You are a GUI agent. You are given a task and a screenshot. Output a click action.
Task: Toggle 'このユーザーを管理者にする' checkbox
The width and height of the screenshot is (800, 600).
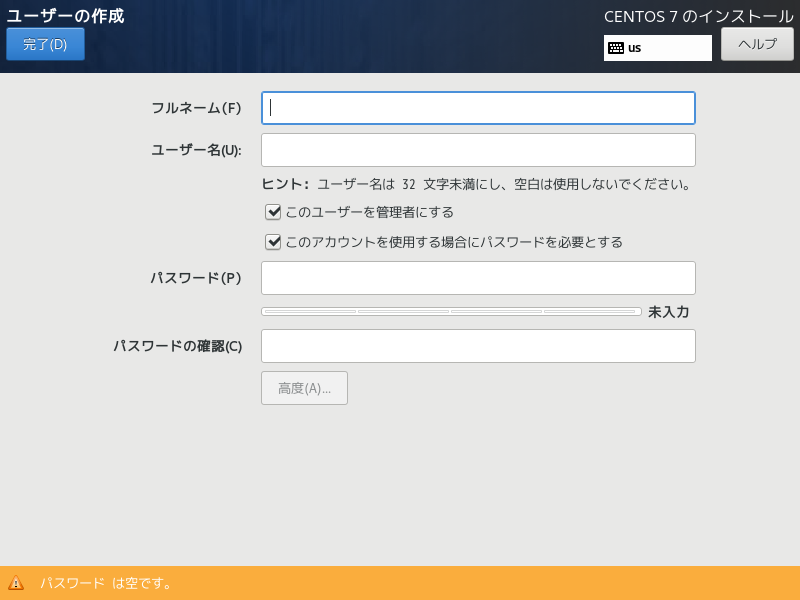(273, 212)
